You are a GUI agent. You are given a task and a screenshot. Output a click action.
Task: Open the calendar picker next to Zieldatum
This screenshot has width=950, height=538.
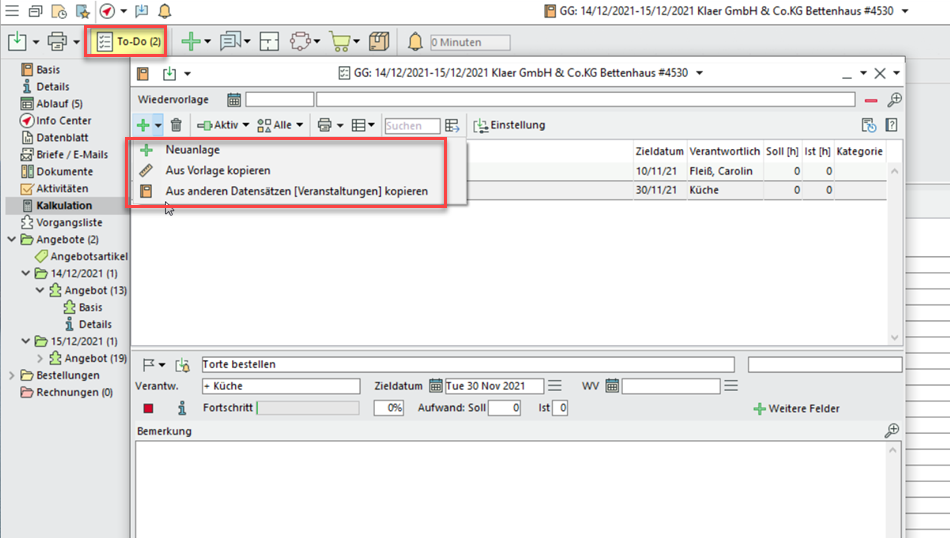(436, 386)
